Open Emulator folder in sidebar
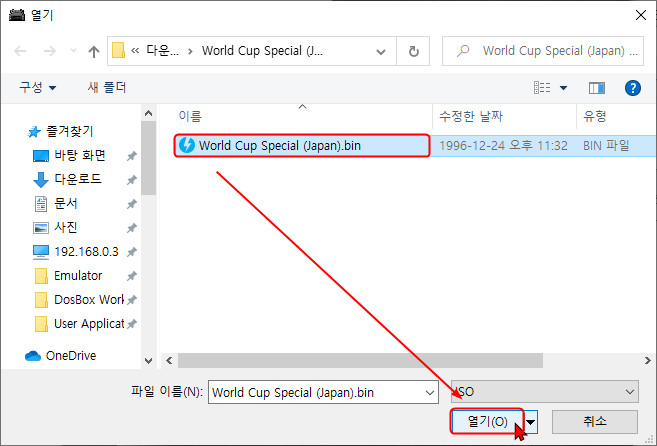Viewport: 657px width, 446px height. [x=78, y=275]
